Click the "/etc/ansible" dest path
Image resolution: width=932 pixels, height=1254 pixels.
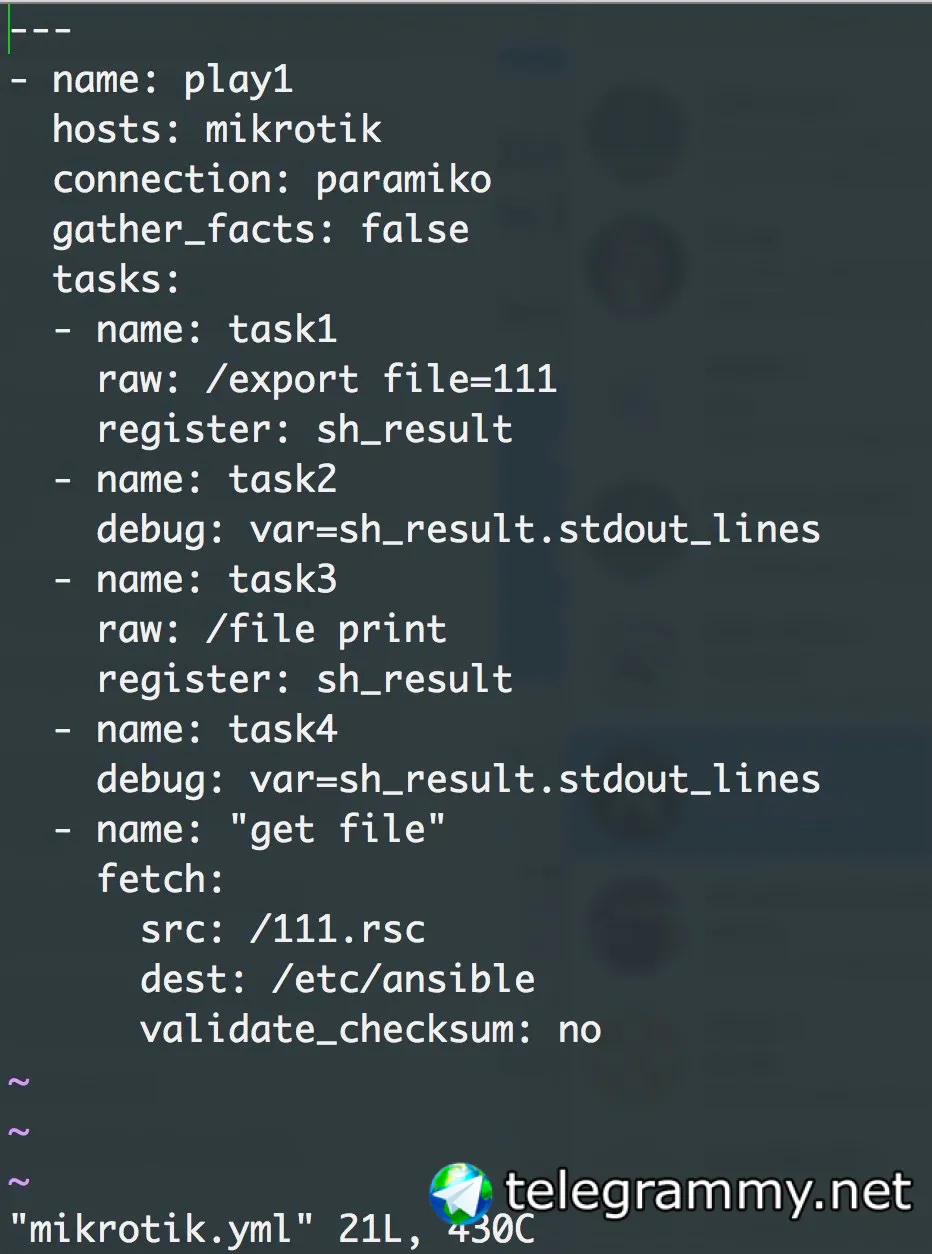[403, 979]
